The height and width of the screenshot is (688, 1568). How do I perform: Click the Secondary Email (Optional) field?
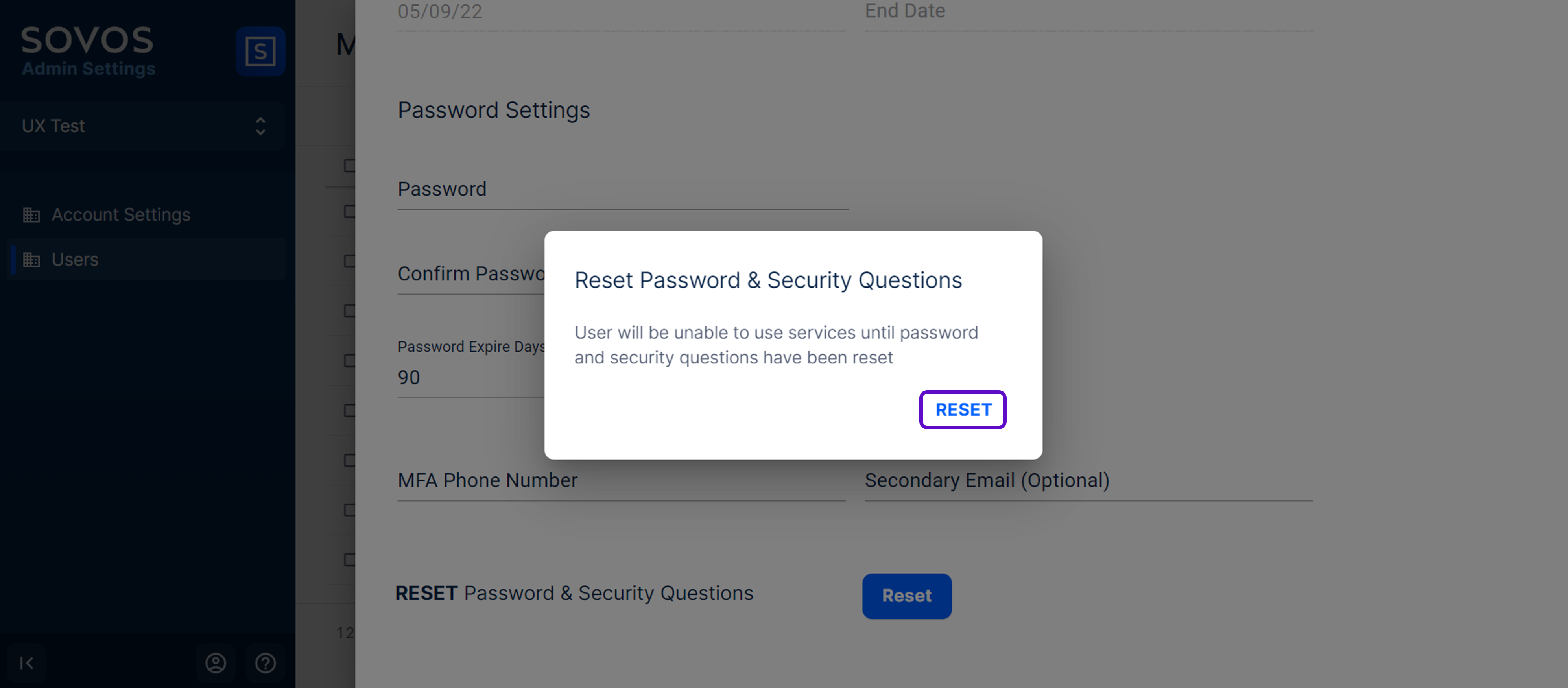point(1088,481)
